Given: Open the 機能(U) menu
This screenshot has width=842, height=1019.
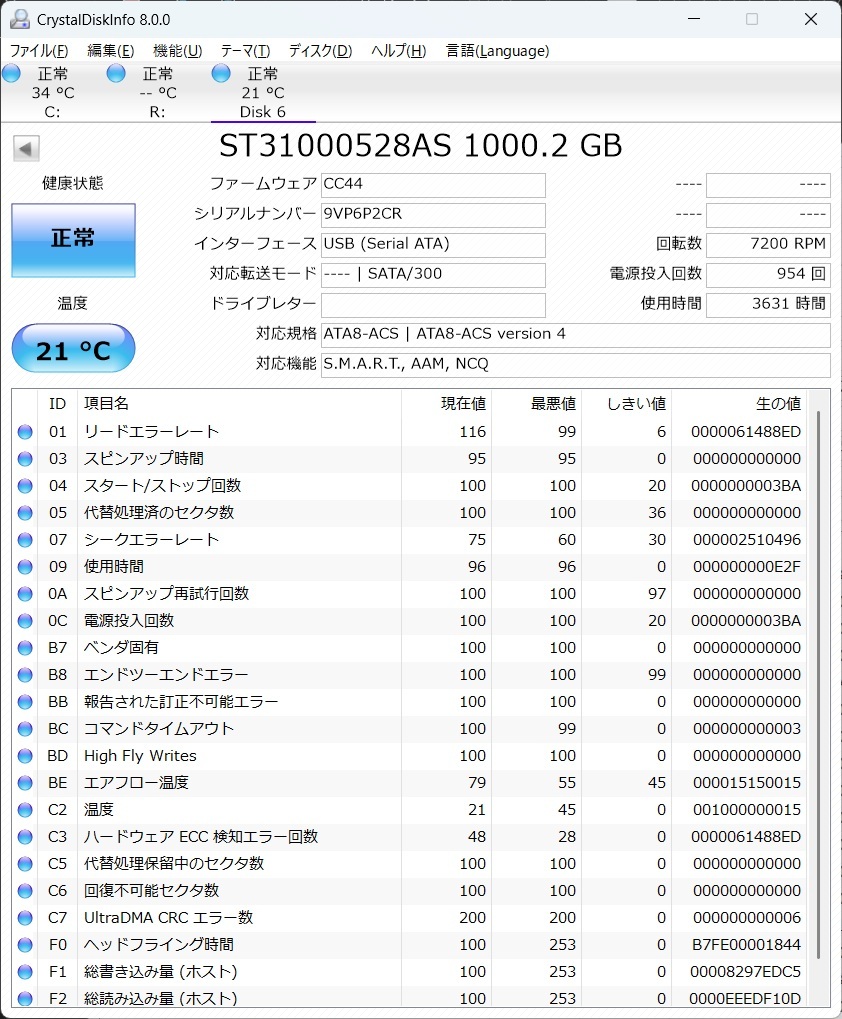Looking at the screenshot, I should click(177, 51).
